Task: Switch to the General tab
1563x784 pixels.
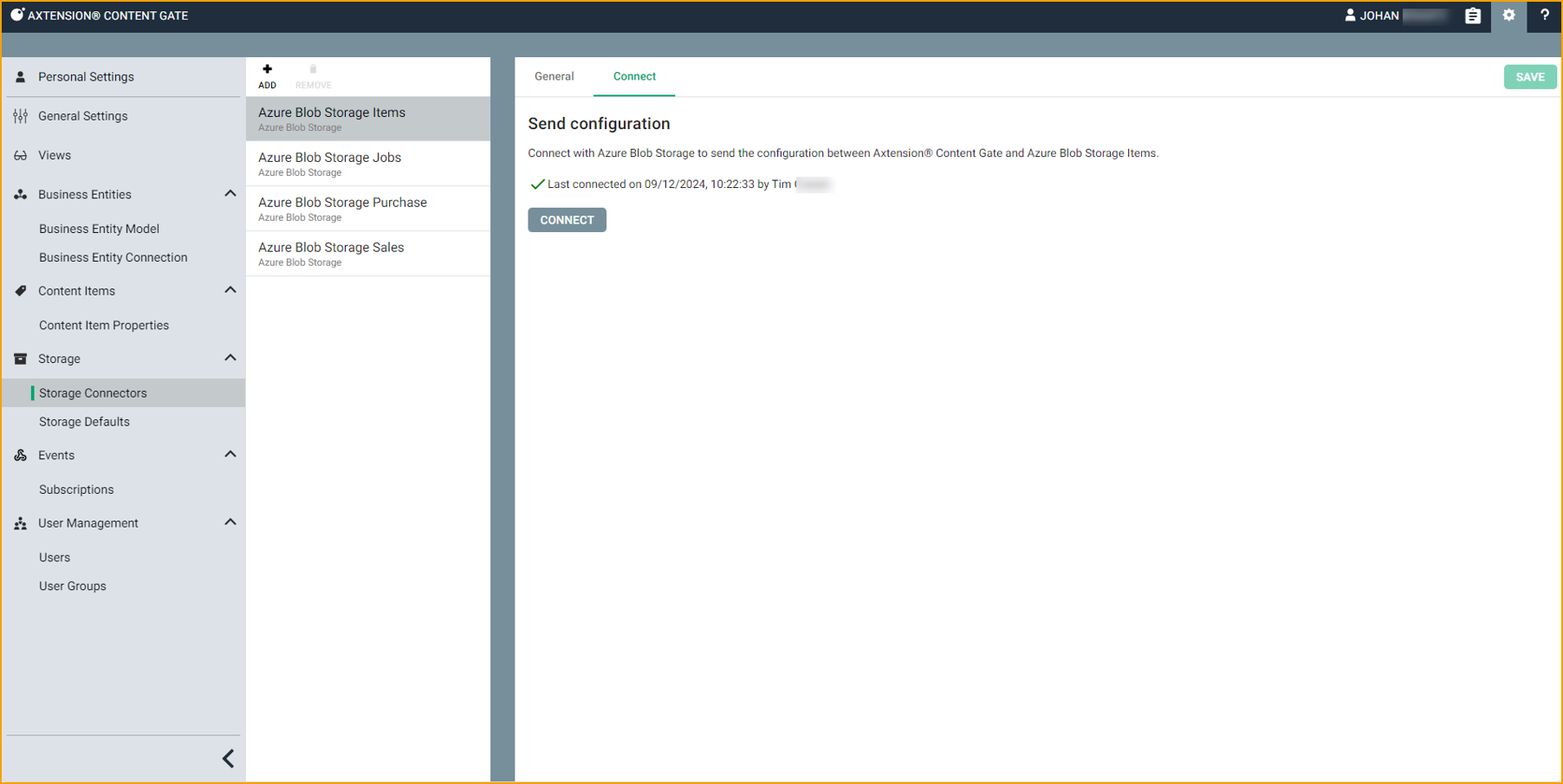Action: coord(555,76)
